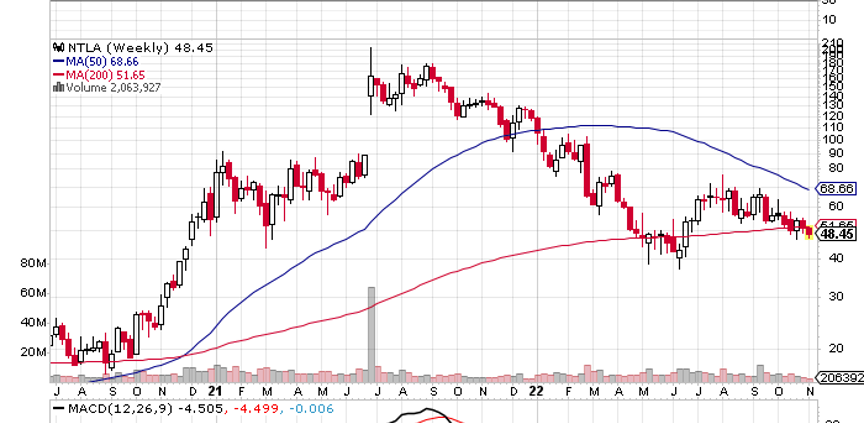Click the 22 year marker on time axis
864x423 pixels.
[537, 393]
